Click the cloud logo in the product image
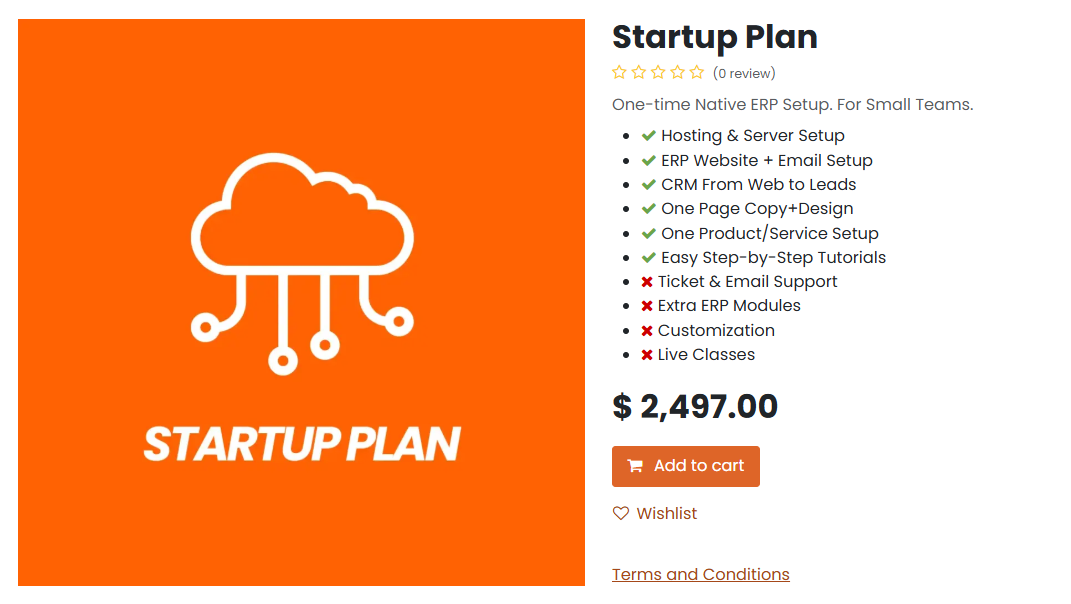The image size is (1071, 604). 302,264
